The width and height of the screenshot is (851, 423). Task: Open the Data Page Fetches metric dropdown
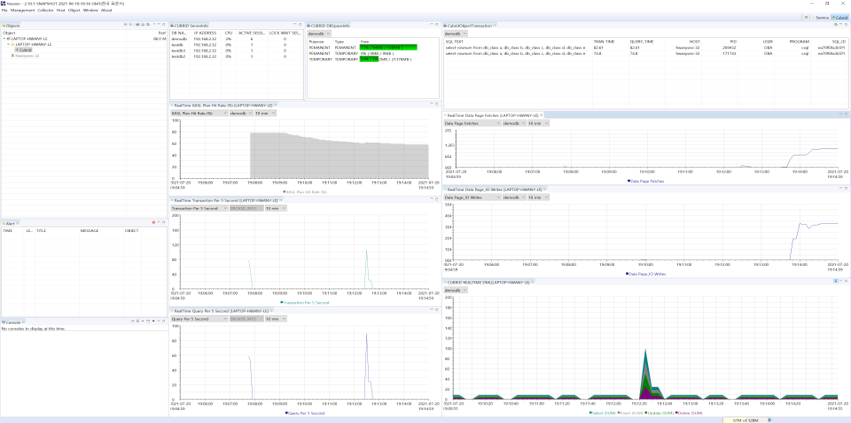[472, 123]
